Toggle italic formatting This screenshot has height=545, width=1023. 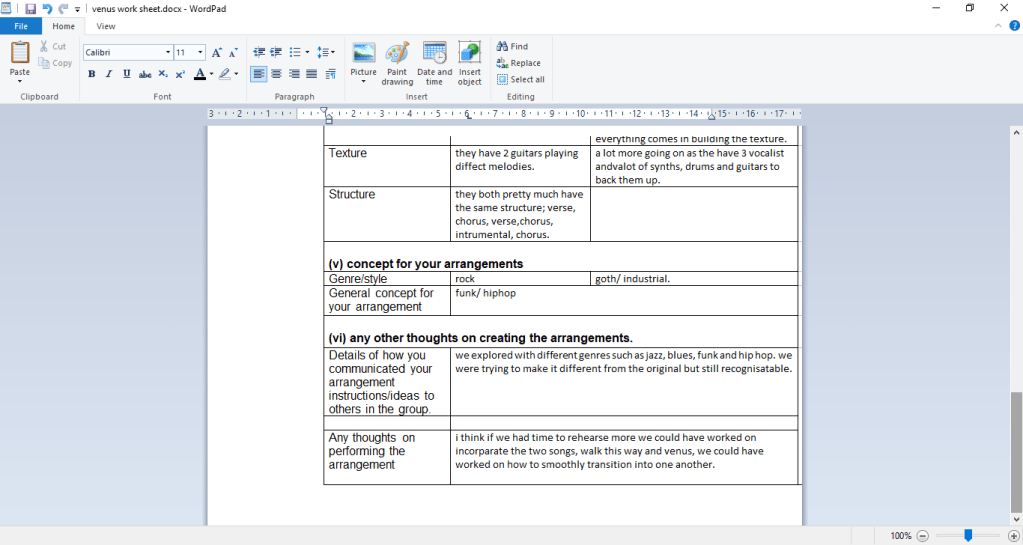(x=109, y=74)
